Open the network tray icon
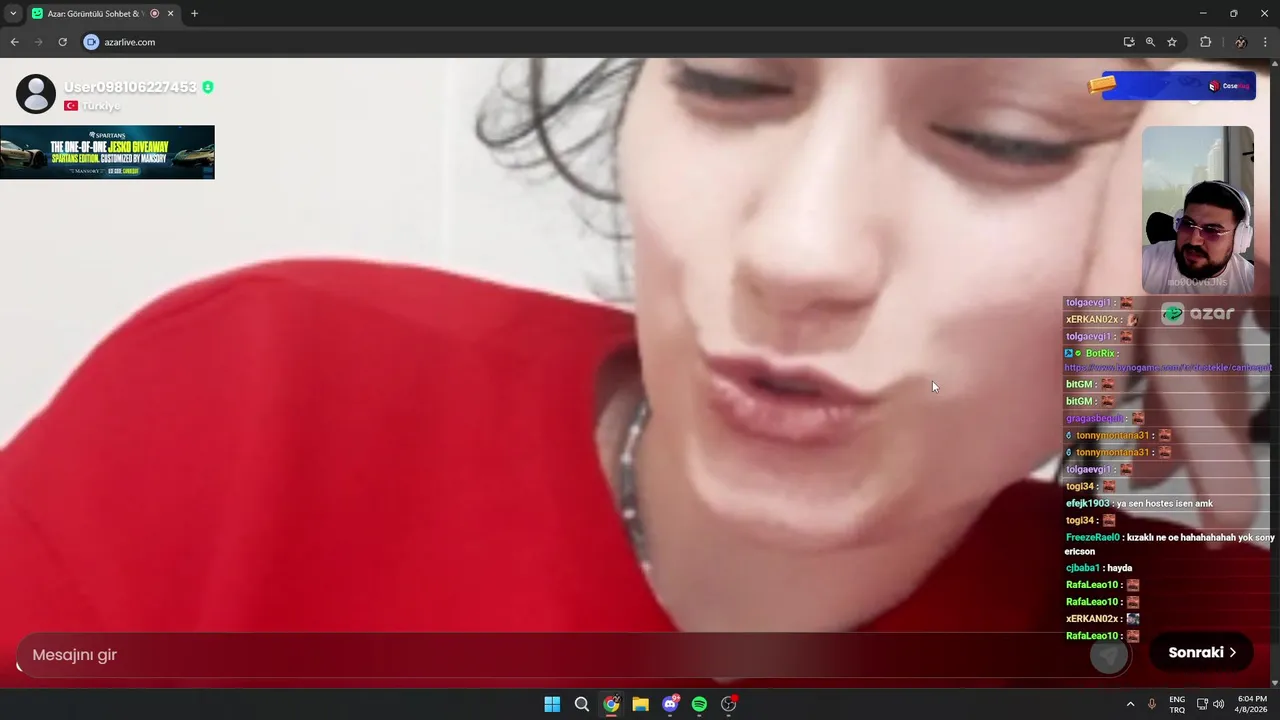The image size is (1280, 720). [x=1202, y=704]
